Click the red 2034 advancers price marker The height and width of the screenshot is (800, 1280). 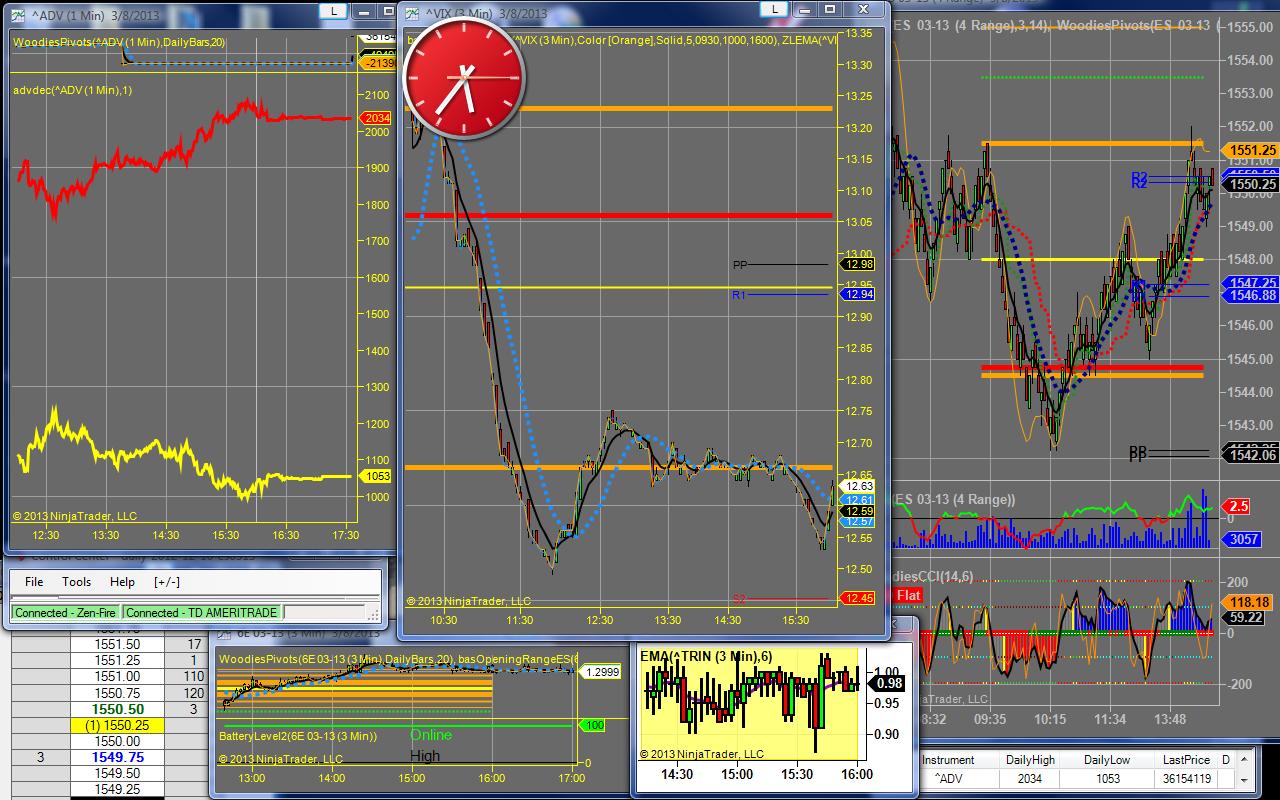(377, 118)
